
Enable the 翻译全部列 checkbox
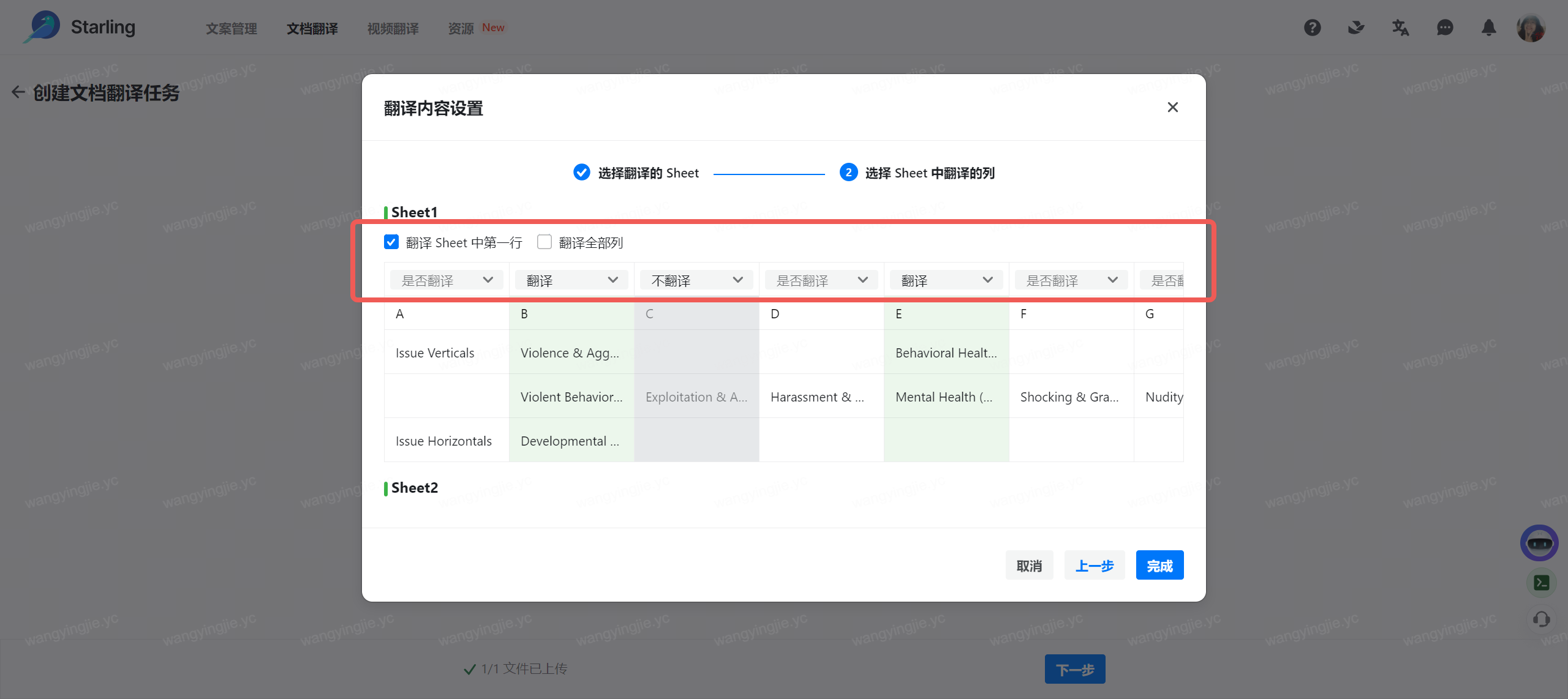tap(545, 242)
